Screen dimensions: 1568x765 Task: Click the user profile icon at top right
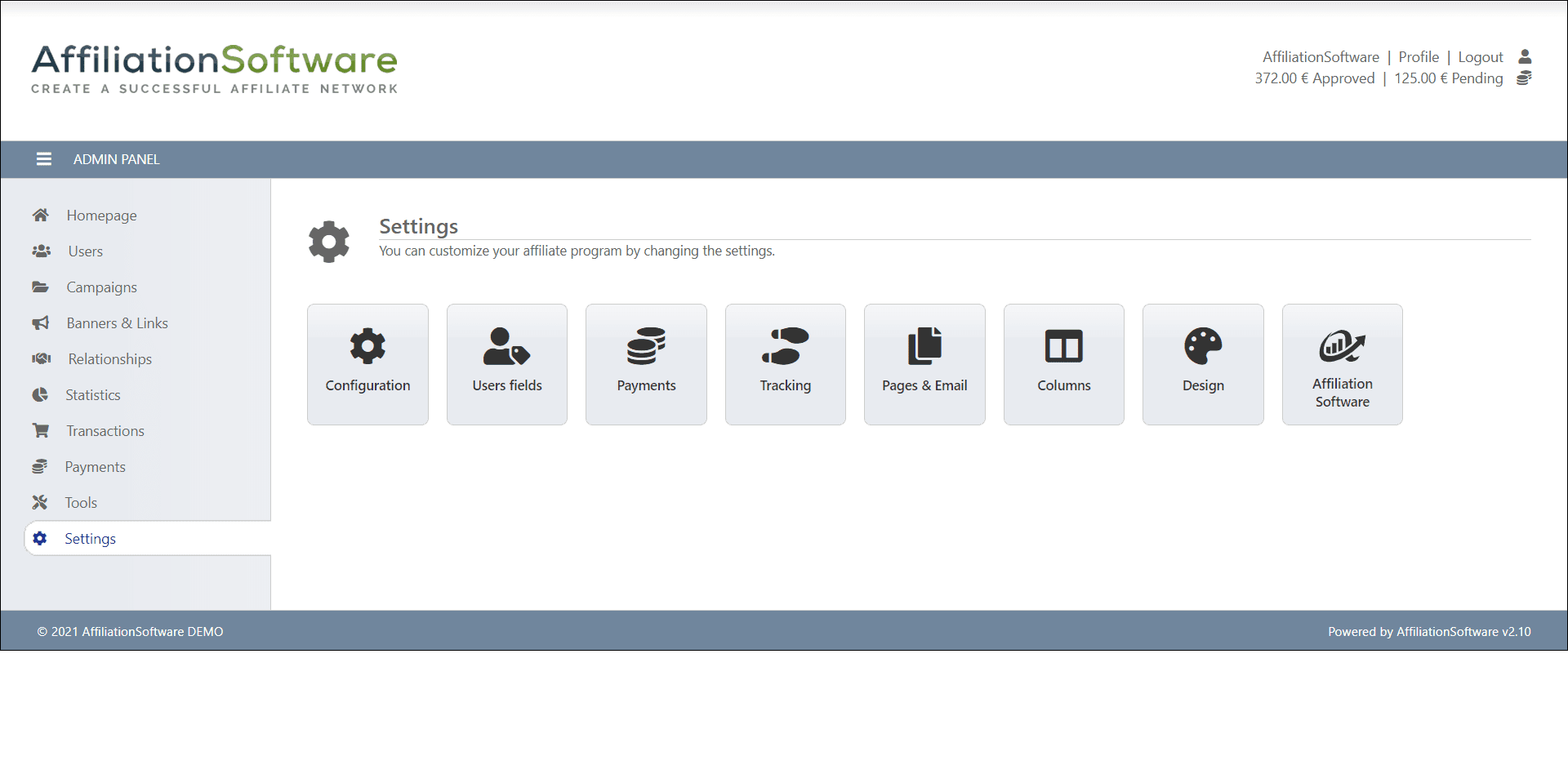(1524, 56)
